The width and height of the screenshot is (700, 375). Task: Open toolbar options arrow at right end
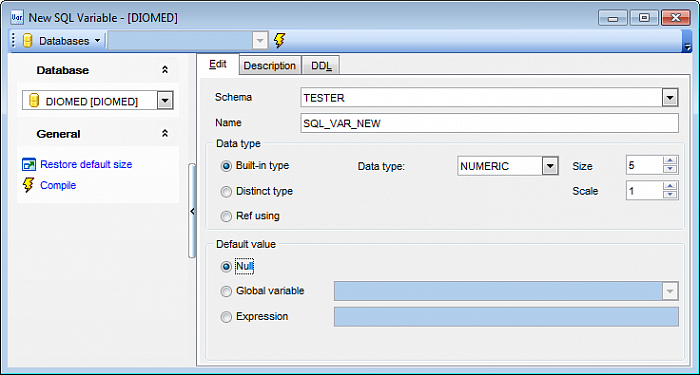click(688, 46)
